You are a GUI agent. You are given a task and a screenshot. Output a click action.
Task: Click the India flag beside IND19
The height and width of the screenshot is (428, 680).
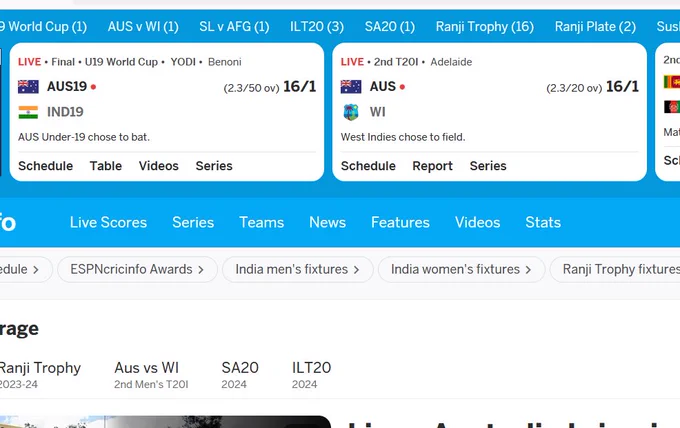click(28, 112)
